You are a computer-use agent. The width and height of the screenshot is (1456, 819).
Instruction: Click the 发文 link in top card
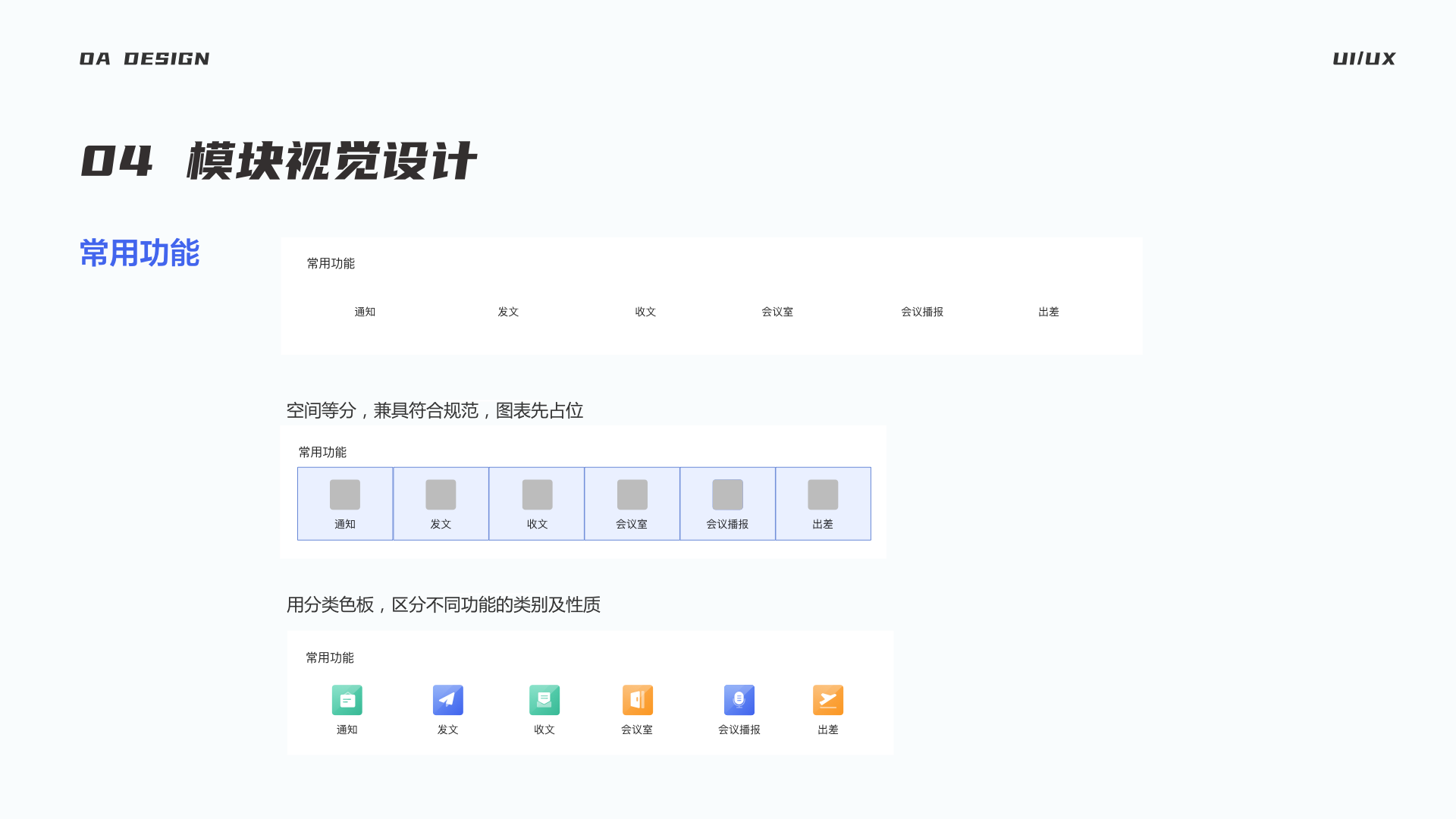tap(508, 312)
